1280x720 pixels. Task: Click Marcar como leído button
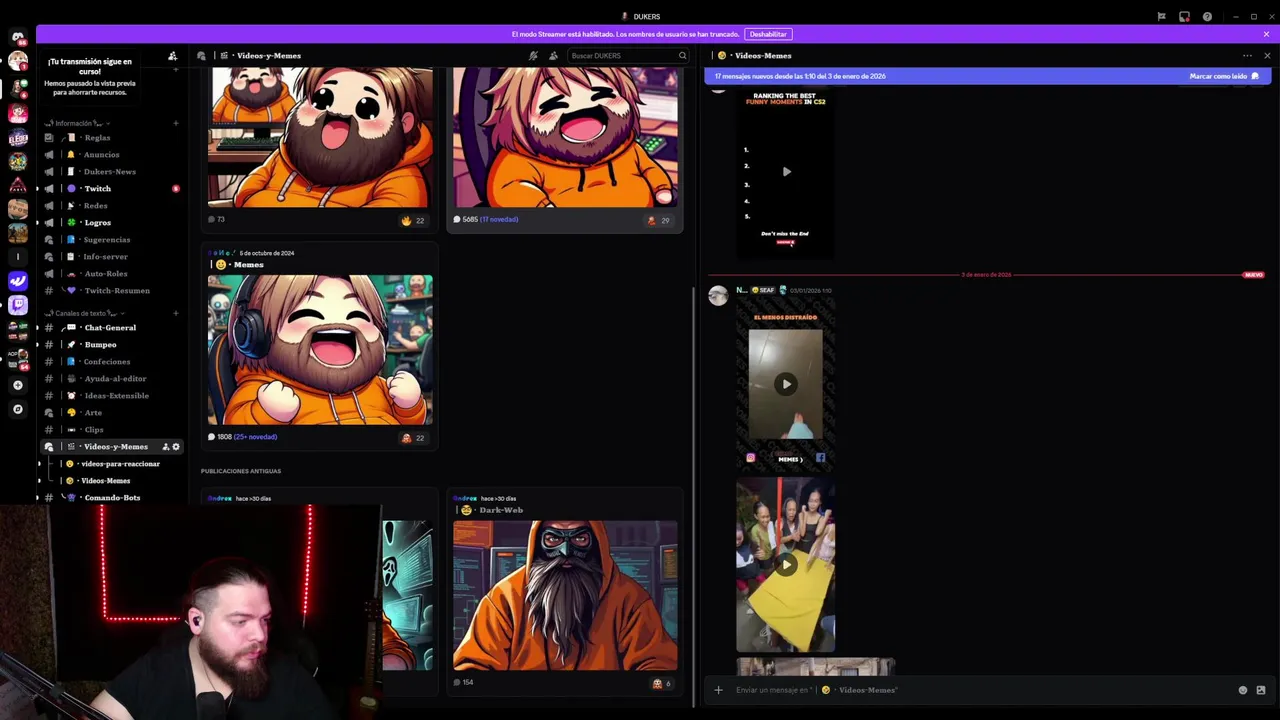click(1224, 76)
